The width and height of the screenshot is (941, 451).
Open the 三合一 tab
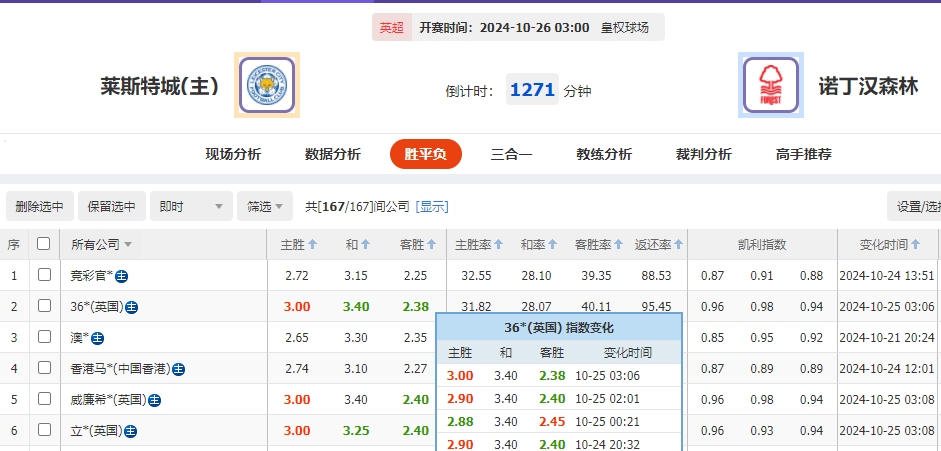click(511, 154)
